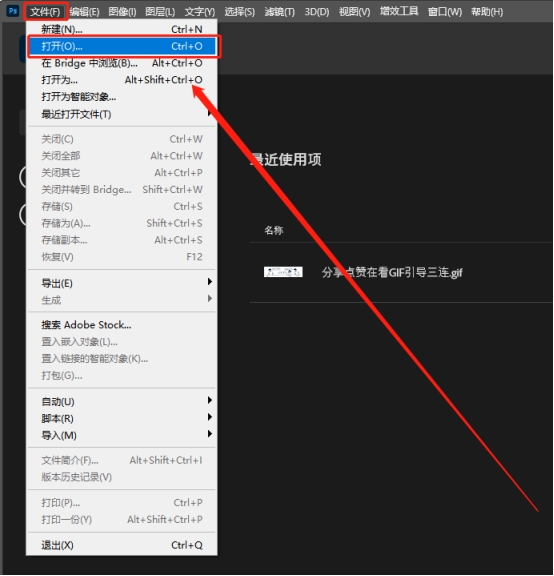This screenshot has width=554, height=576.
Task: Open the 图像(I) menu
Action: click(122, 12)
